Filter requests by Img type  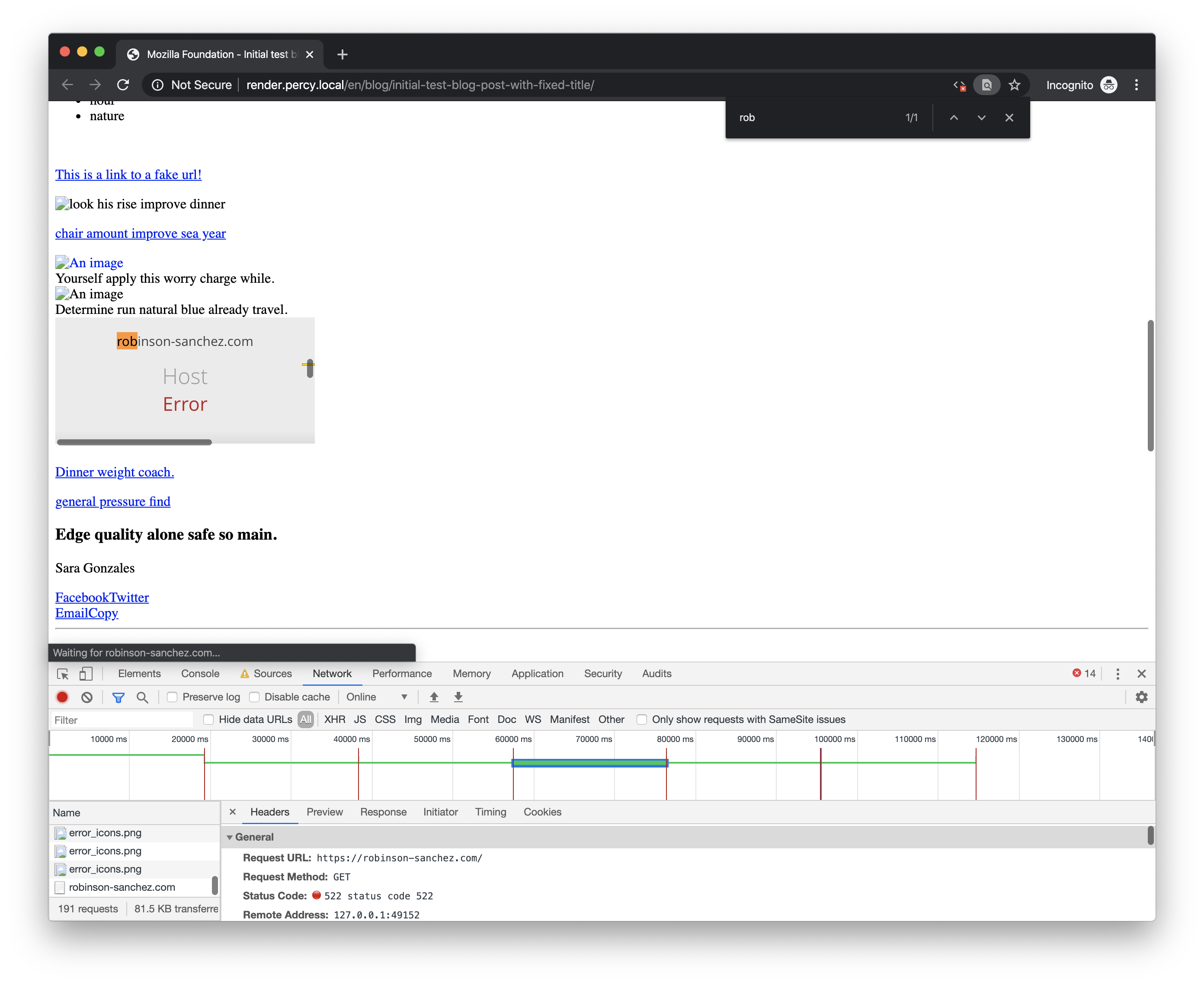tap(413, 720)
